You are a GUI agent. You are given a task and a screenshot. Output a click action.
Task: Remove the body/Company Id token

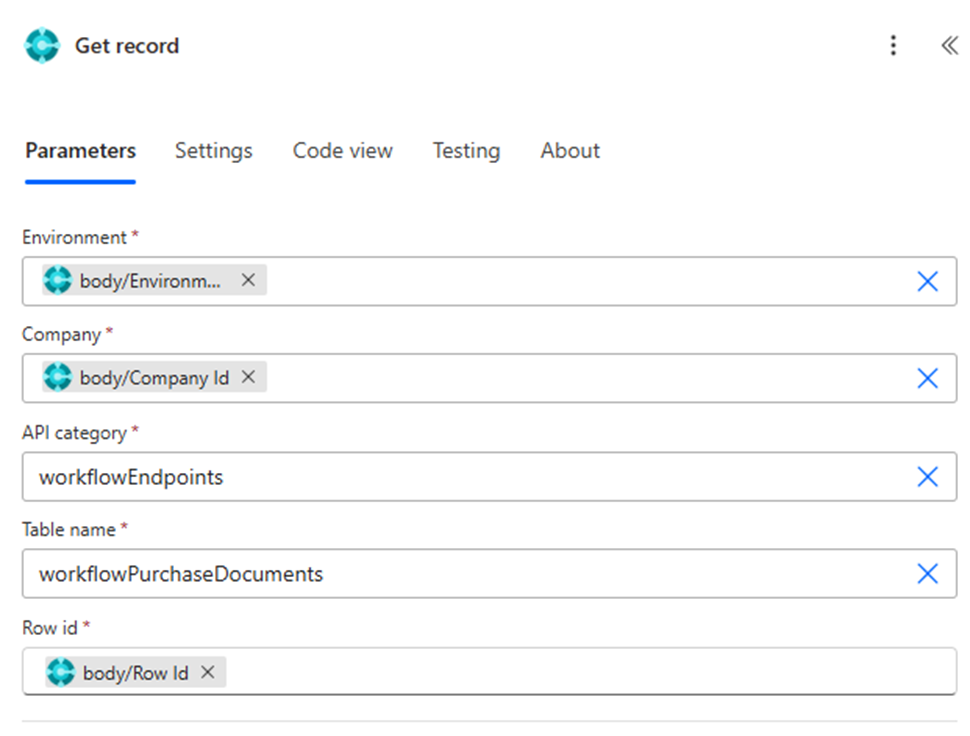point(249,377)
